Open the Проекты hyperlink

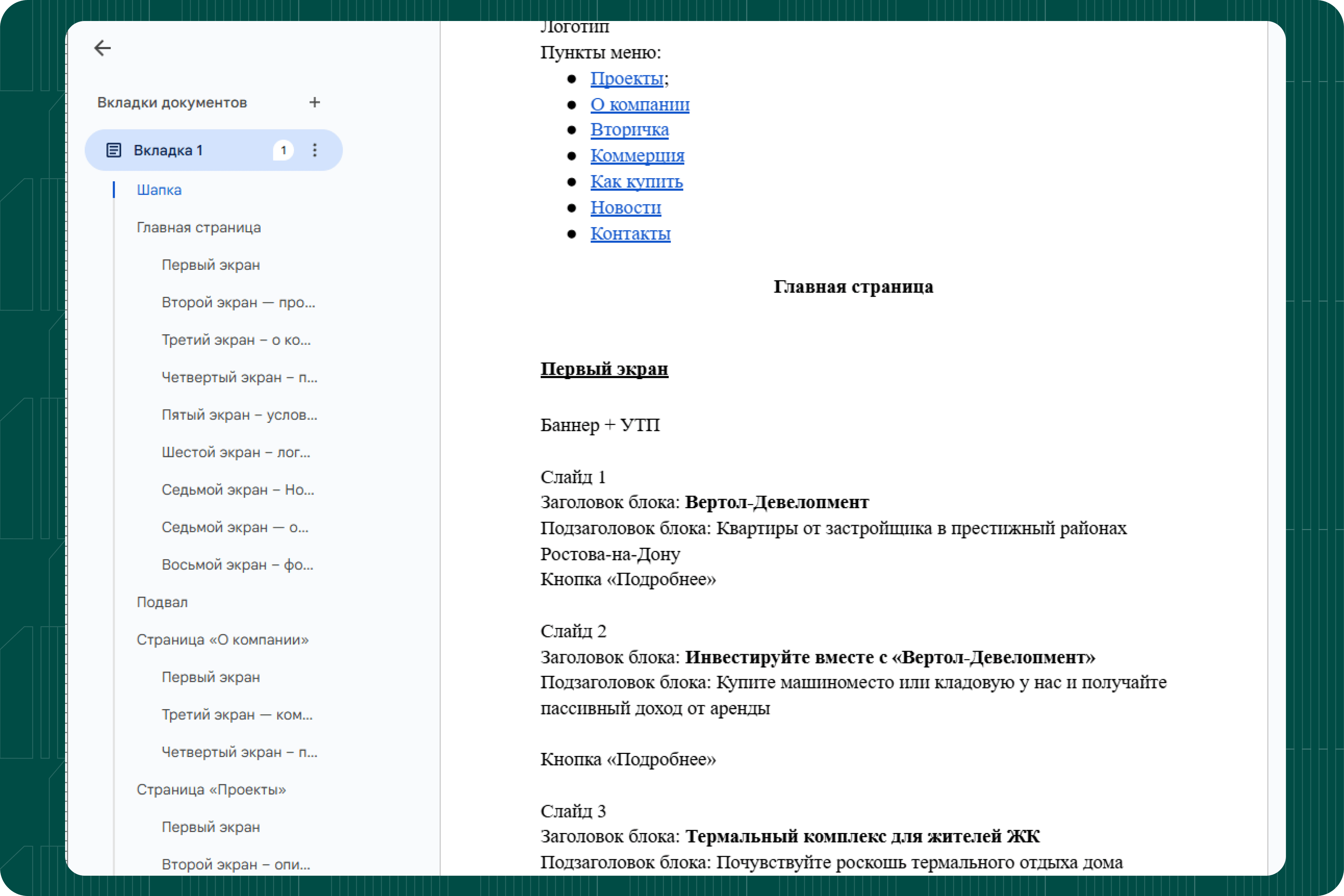coord(626,78)
